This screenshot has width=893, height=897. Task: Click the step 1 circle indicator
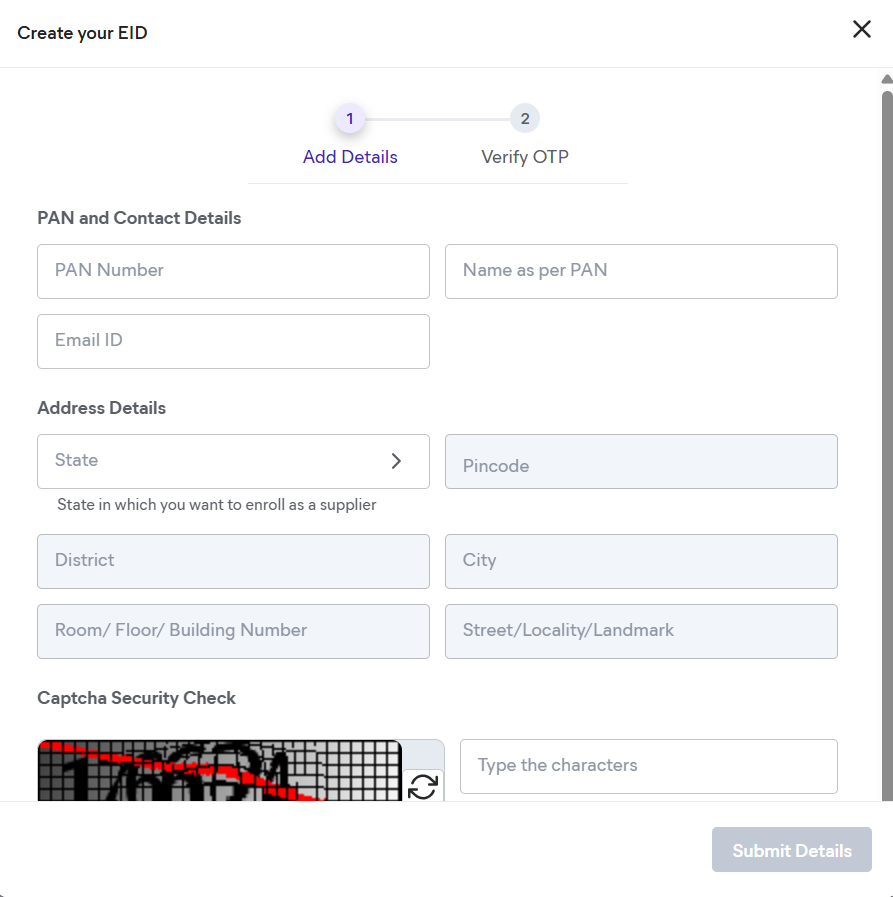click(350, 119)
